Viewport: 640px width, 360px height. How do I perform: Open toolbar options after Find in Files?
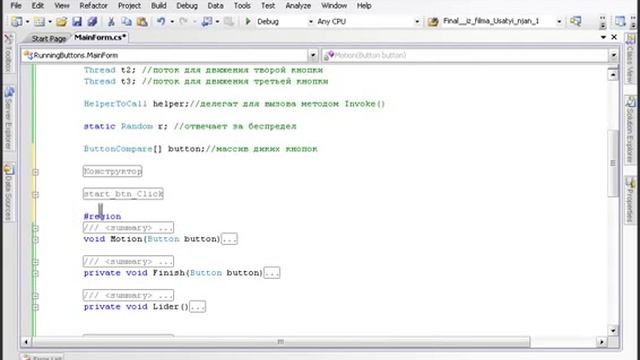click(x=602, y=22)
